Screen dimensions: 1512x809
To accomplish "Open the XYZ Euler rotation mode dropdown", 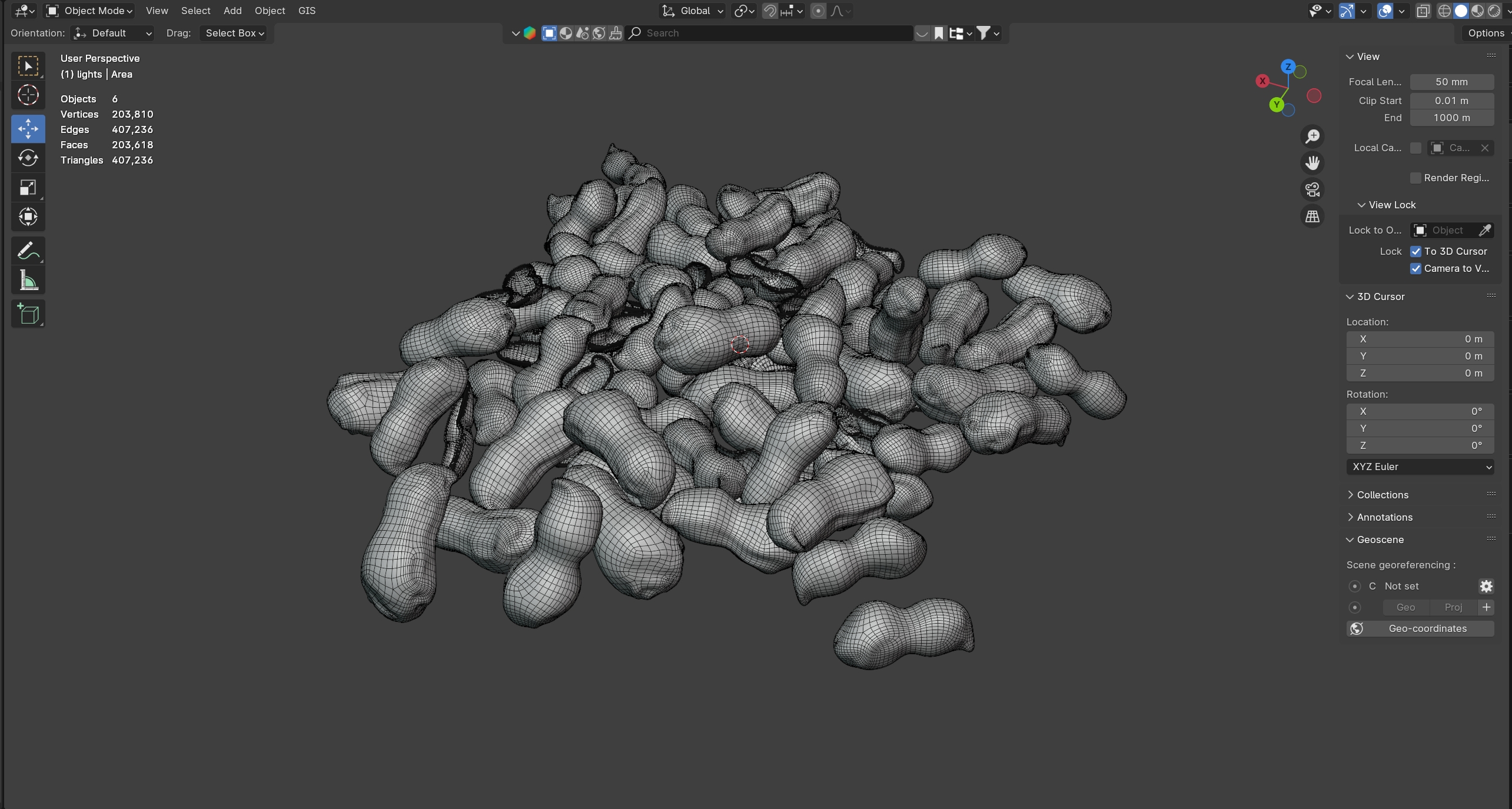I will pos(1420,467).
